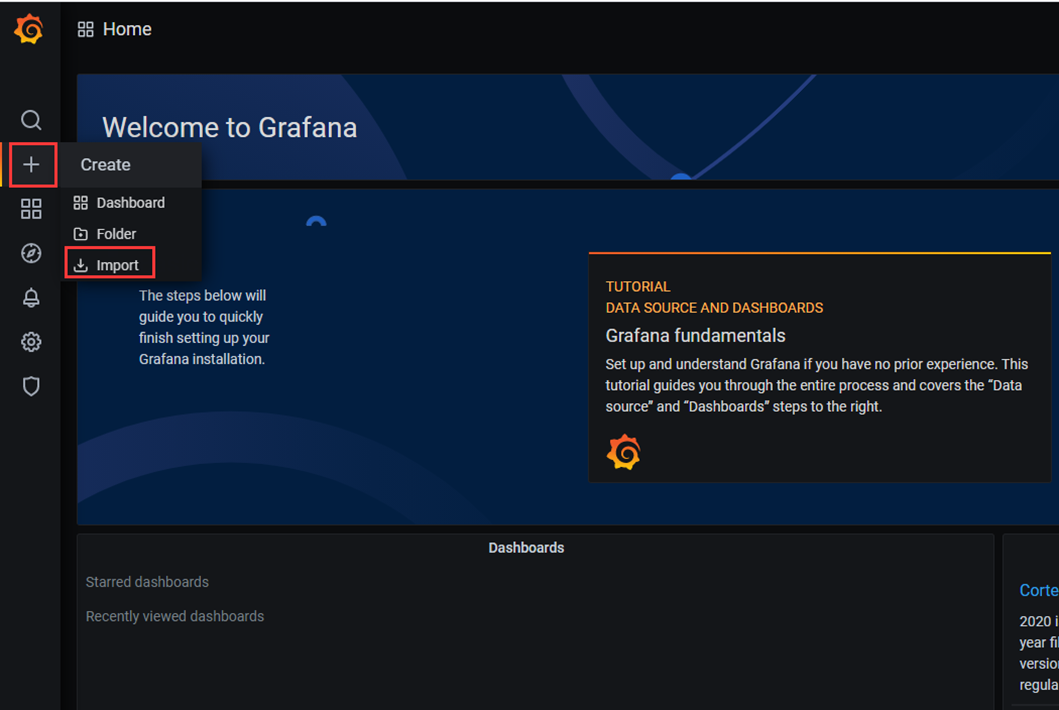Click the Recently viewed dashboards label
Screen dimensions: 1059x710
pyautogui.click(x=175, y=617)
